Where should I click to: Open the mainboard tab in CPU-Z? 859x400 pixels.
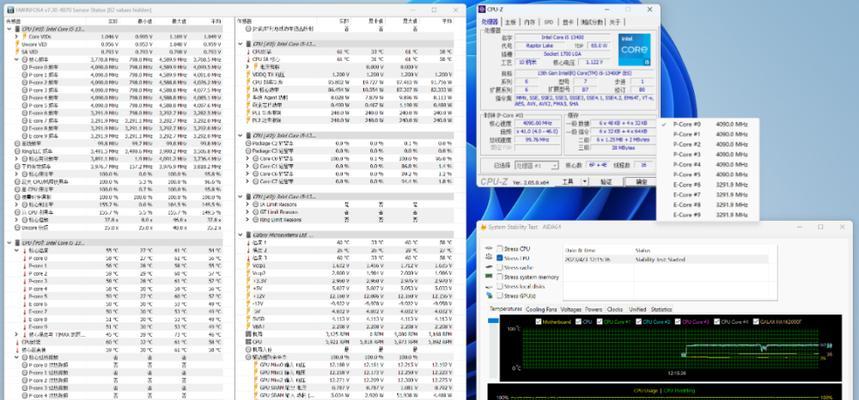pyautogui.click(x=510, y=22)
